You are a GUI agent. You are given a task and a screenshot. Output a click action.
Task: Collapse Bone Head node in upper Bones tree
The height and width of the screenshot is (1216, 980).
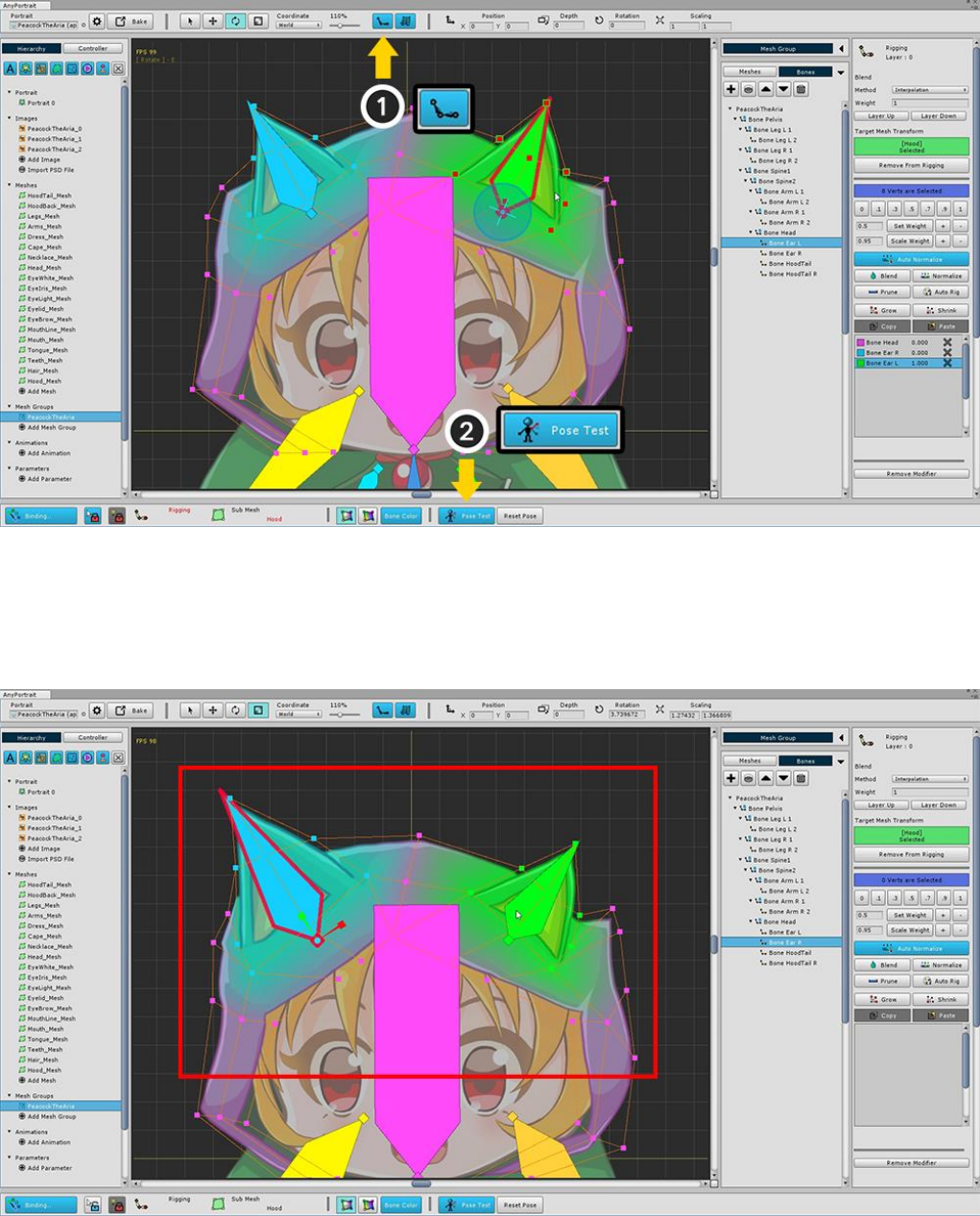tap(751, 232)
